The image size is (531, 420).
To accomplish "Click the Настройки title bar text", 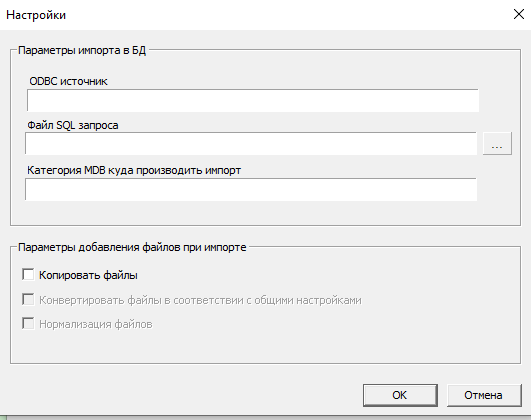I will [36, 15].
